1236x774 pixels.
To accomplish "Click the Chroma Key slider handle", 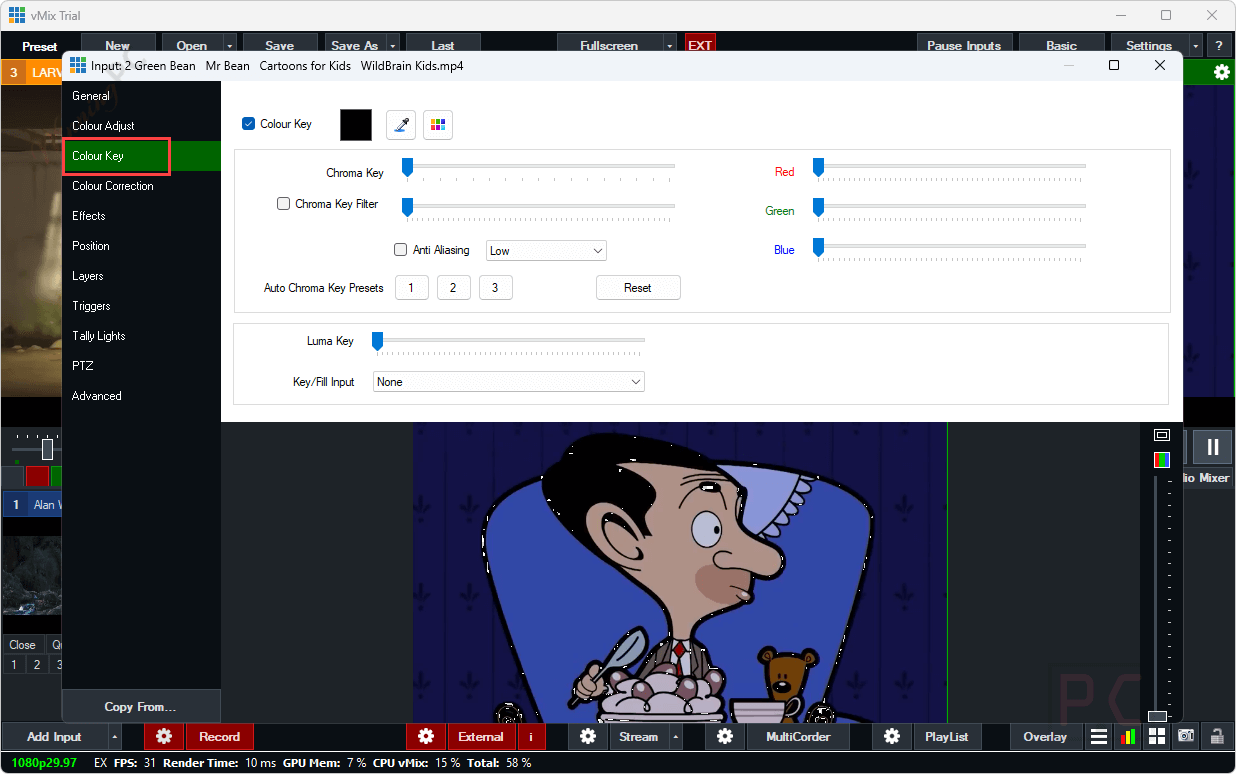I will (x=407, y=167).
